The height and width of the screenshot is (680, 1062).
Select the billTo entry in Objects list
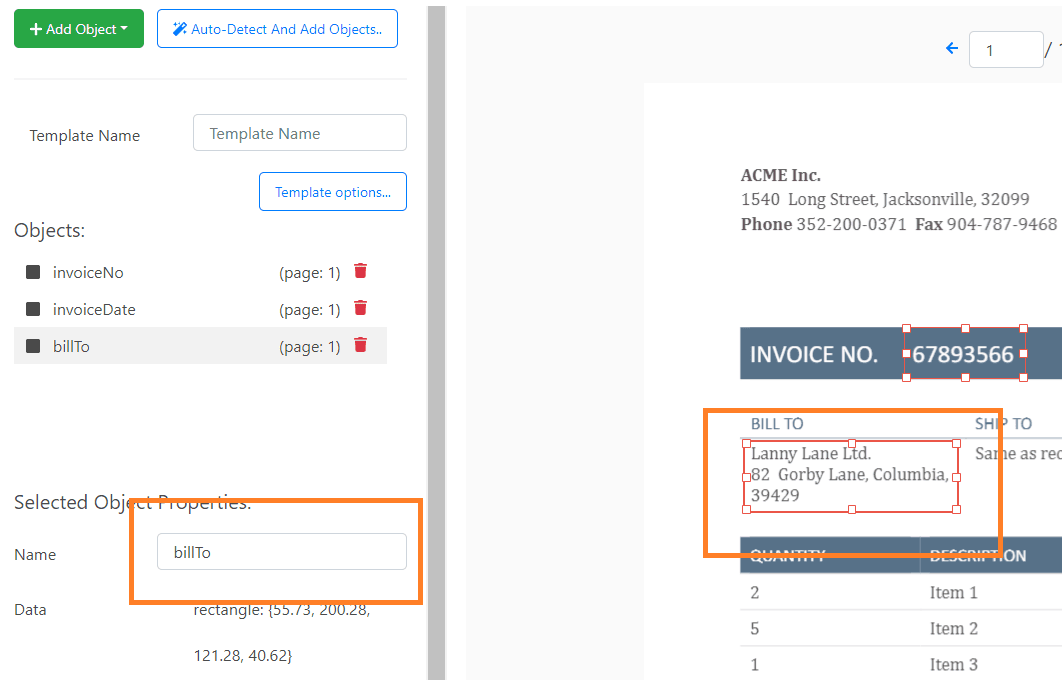coord(71,346)
